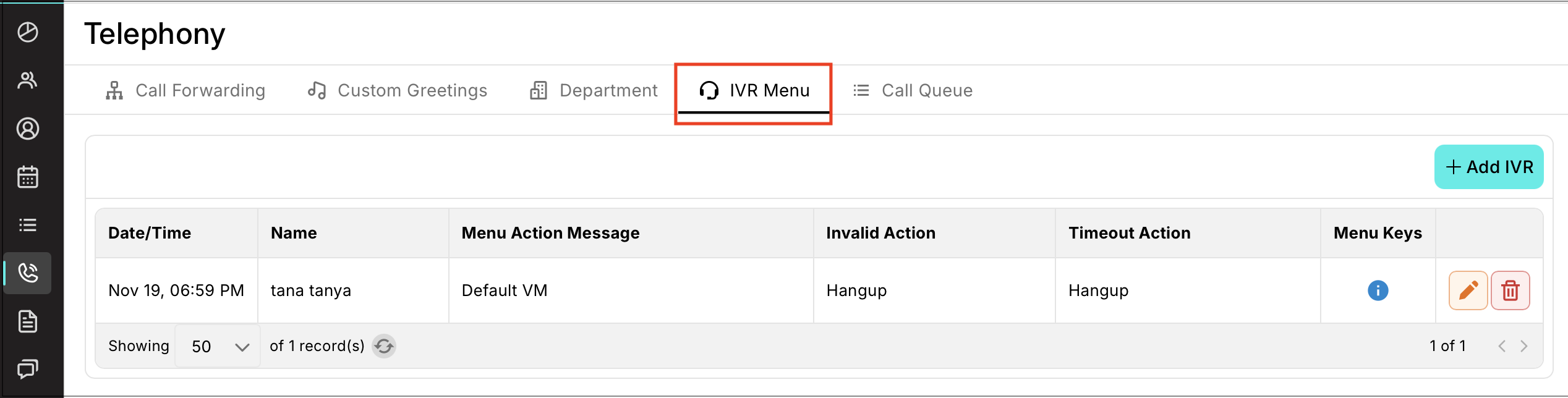1568x398 pixels.
Task: Open the Department tab
Action: coord(594,91)
